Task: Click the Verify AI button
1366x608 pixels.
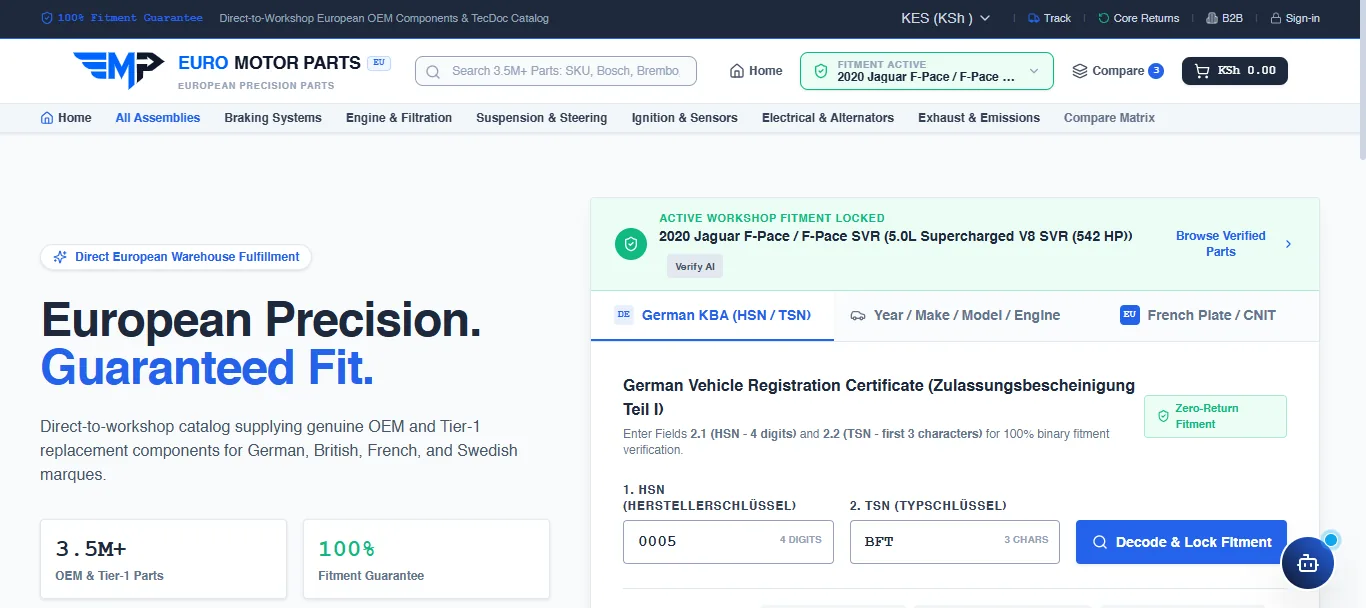Action: tap(695, 267)
